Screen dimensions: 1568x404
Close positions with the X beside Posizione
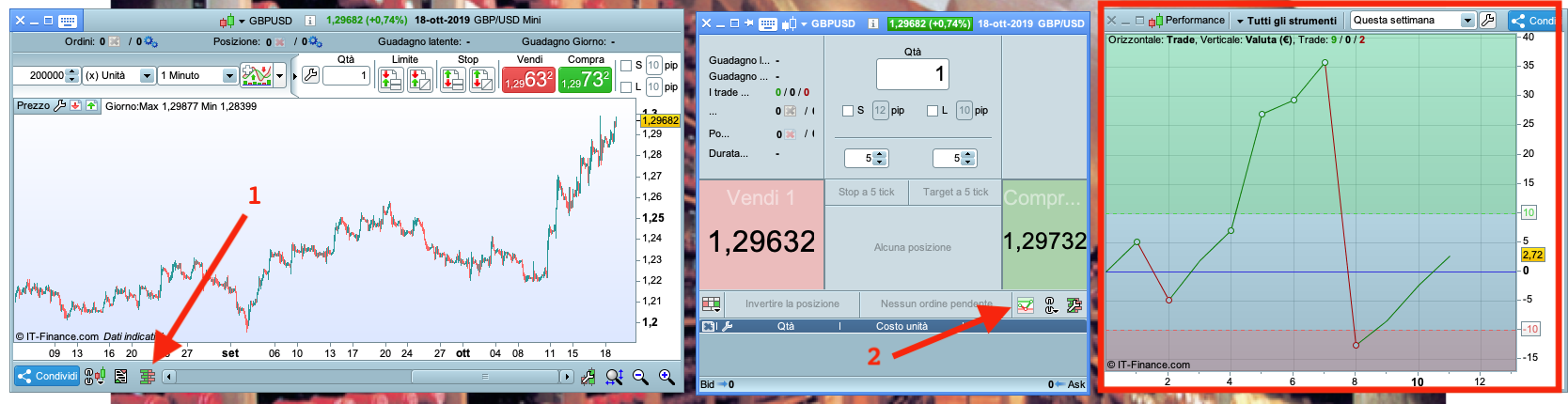pyautogui.click(x=280, y=41)
